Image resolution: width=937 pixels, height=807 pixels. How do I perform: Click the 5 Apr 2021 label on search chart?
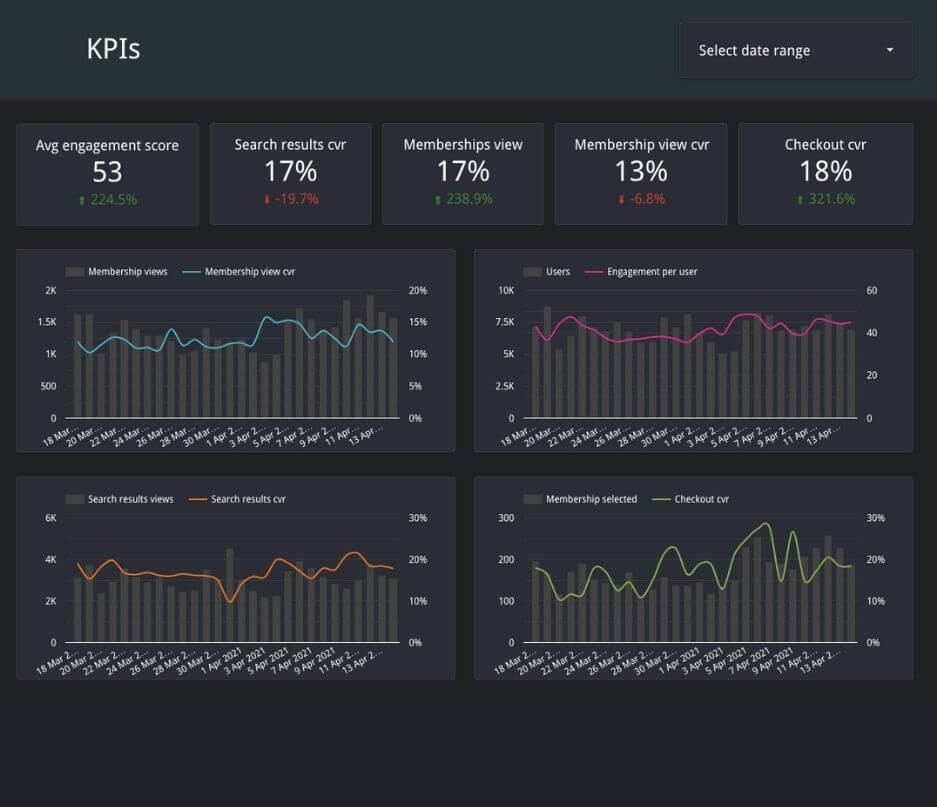point(269,661)
